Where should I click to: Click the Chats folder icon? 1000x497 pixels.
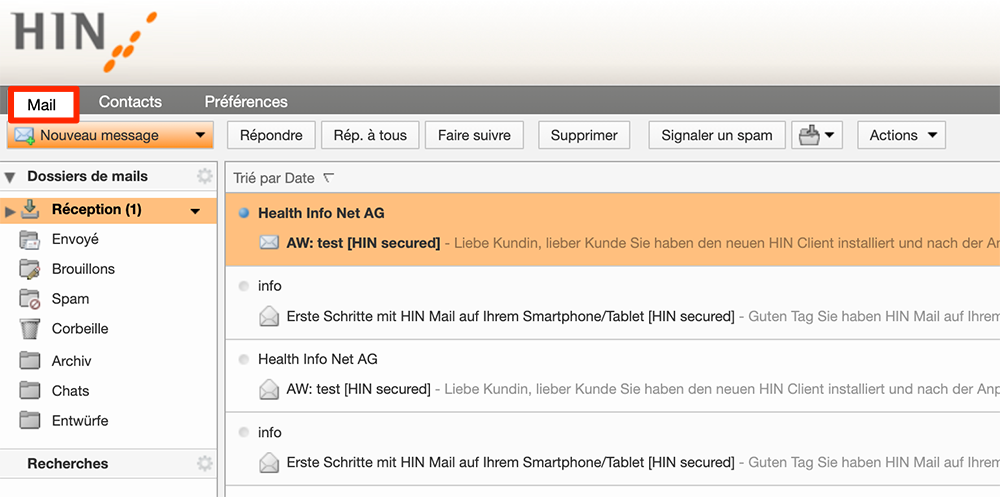(x=30, y=390)
